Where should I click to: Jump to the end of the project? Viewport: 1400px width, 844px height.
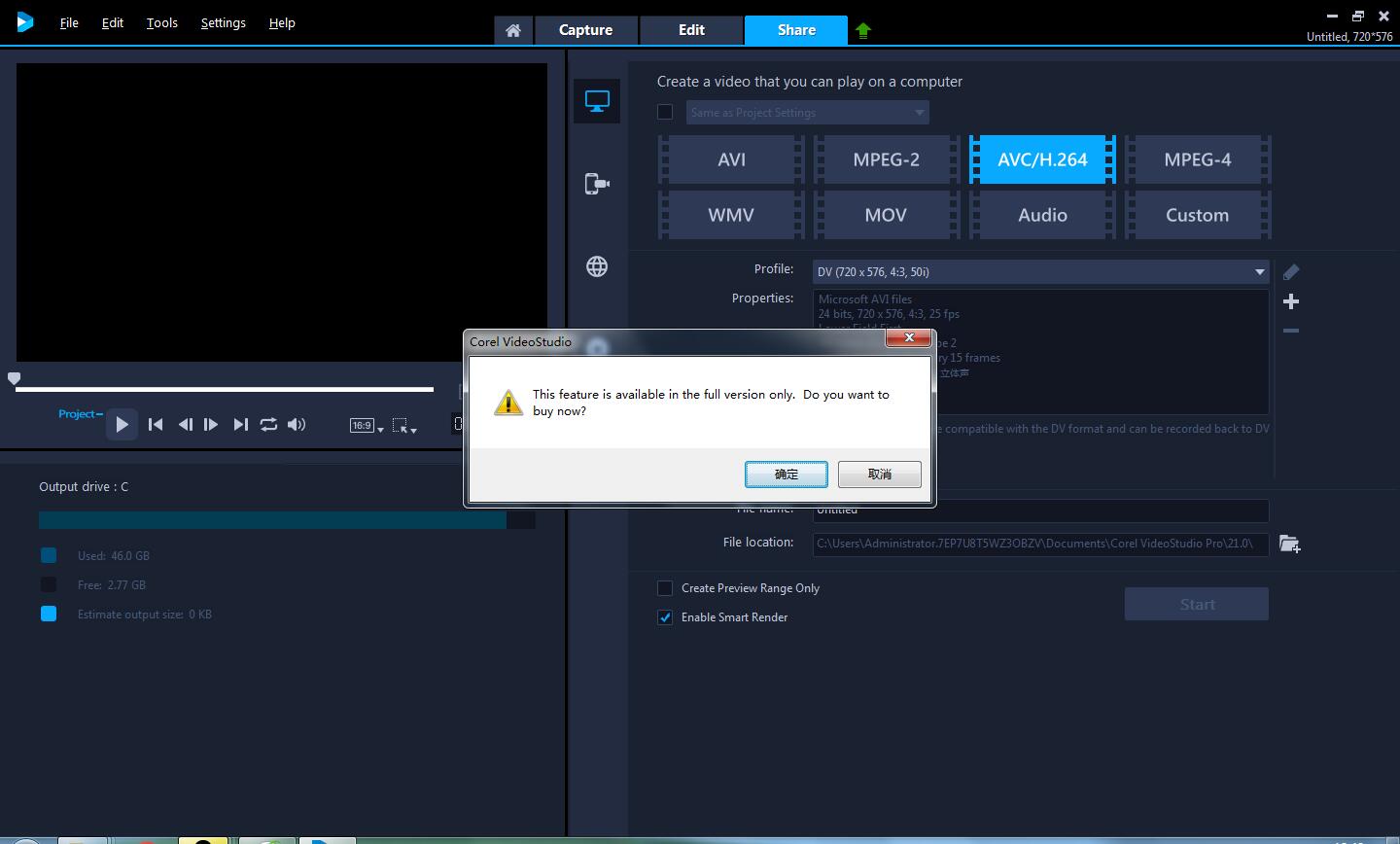coord(240,424)
